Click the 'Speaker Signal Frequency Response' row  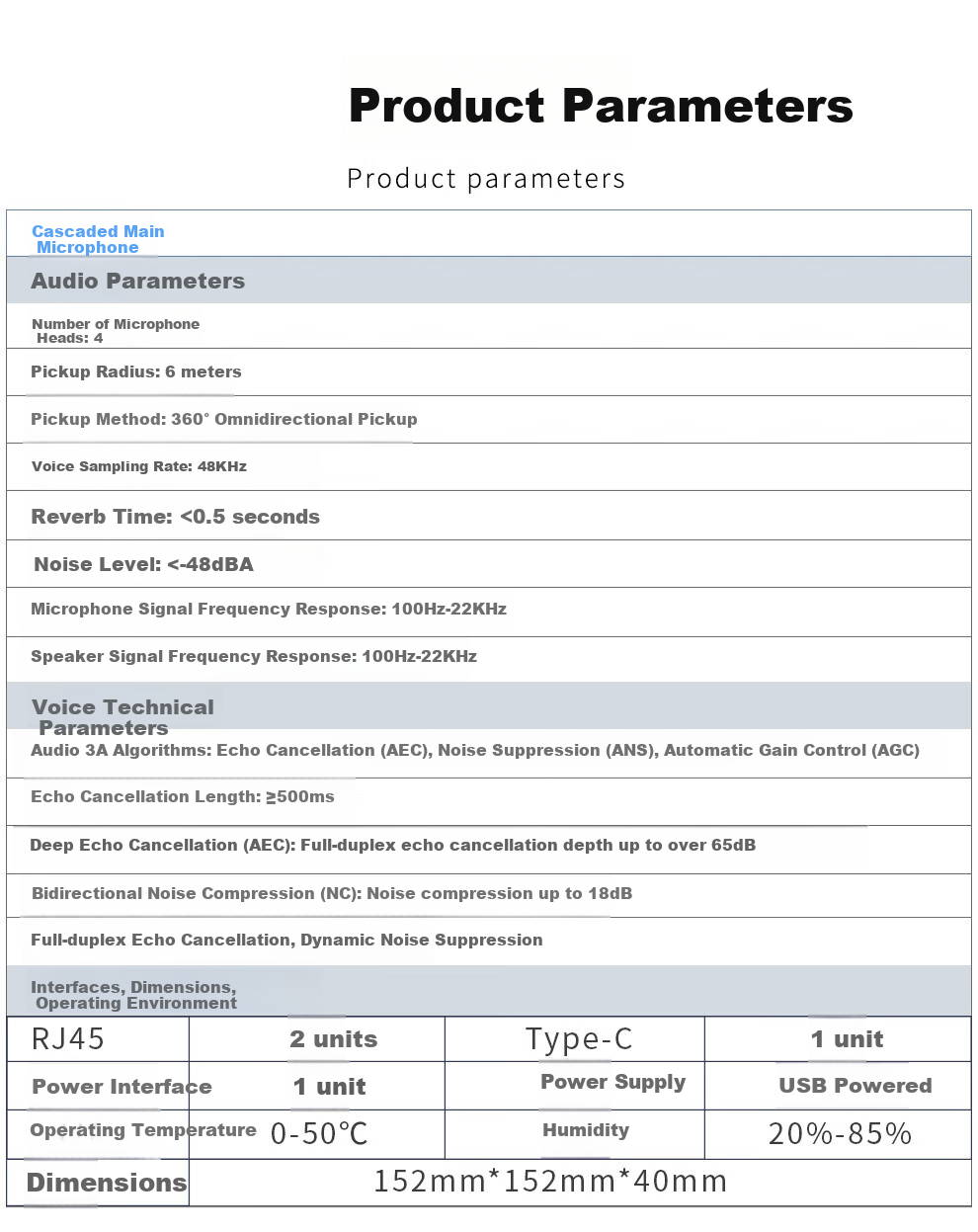[x=489, y=658]
